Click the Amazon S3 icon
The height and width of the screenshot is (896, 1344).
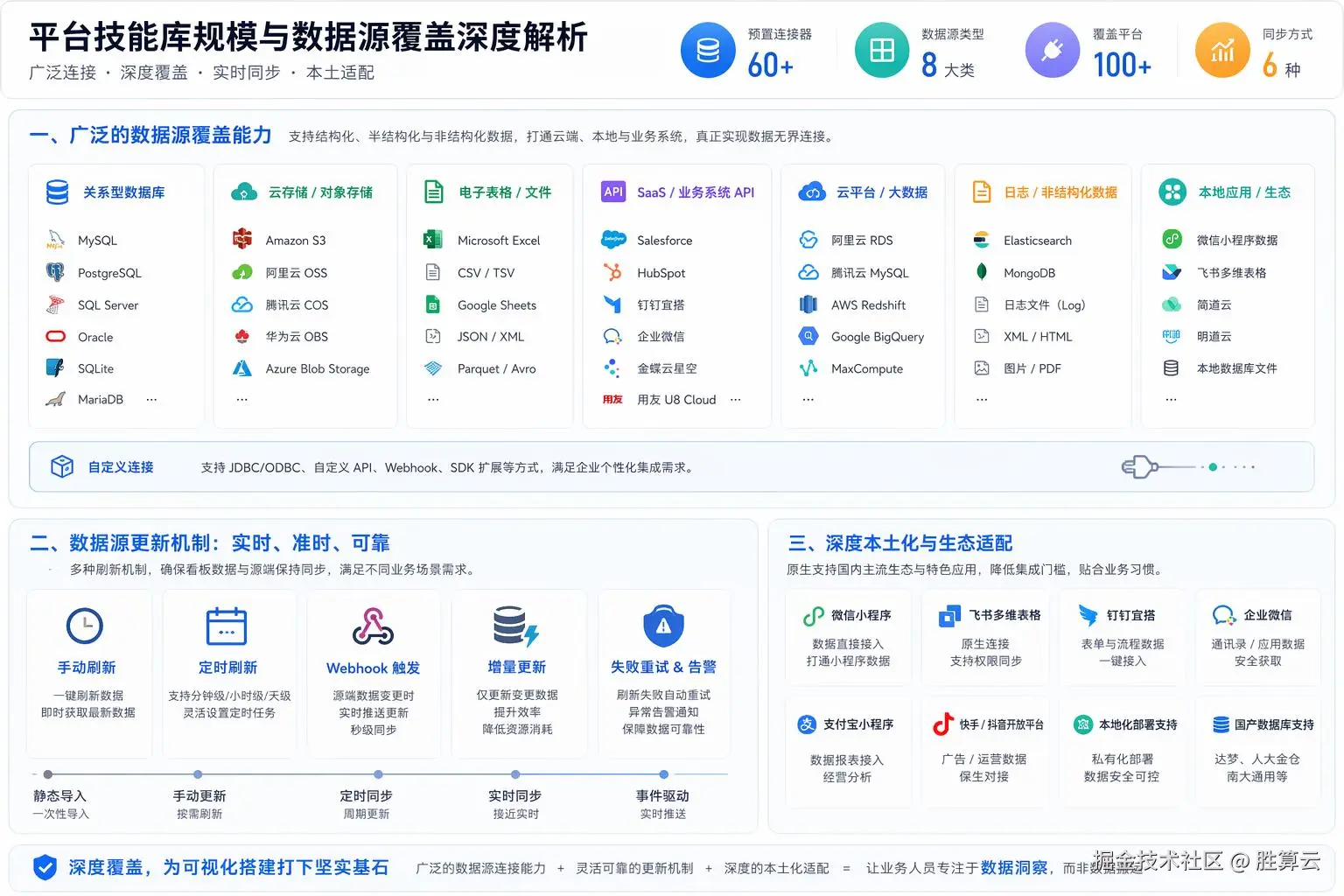[x=242, y=239]
